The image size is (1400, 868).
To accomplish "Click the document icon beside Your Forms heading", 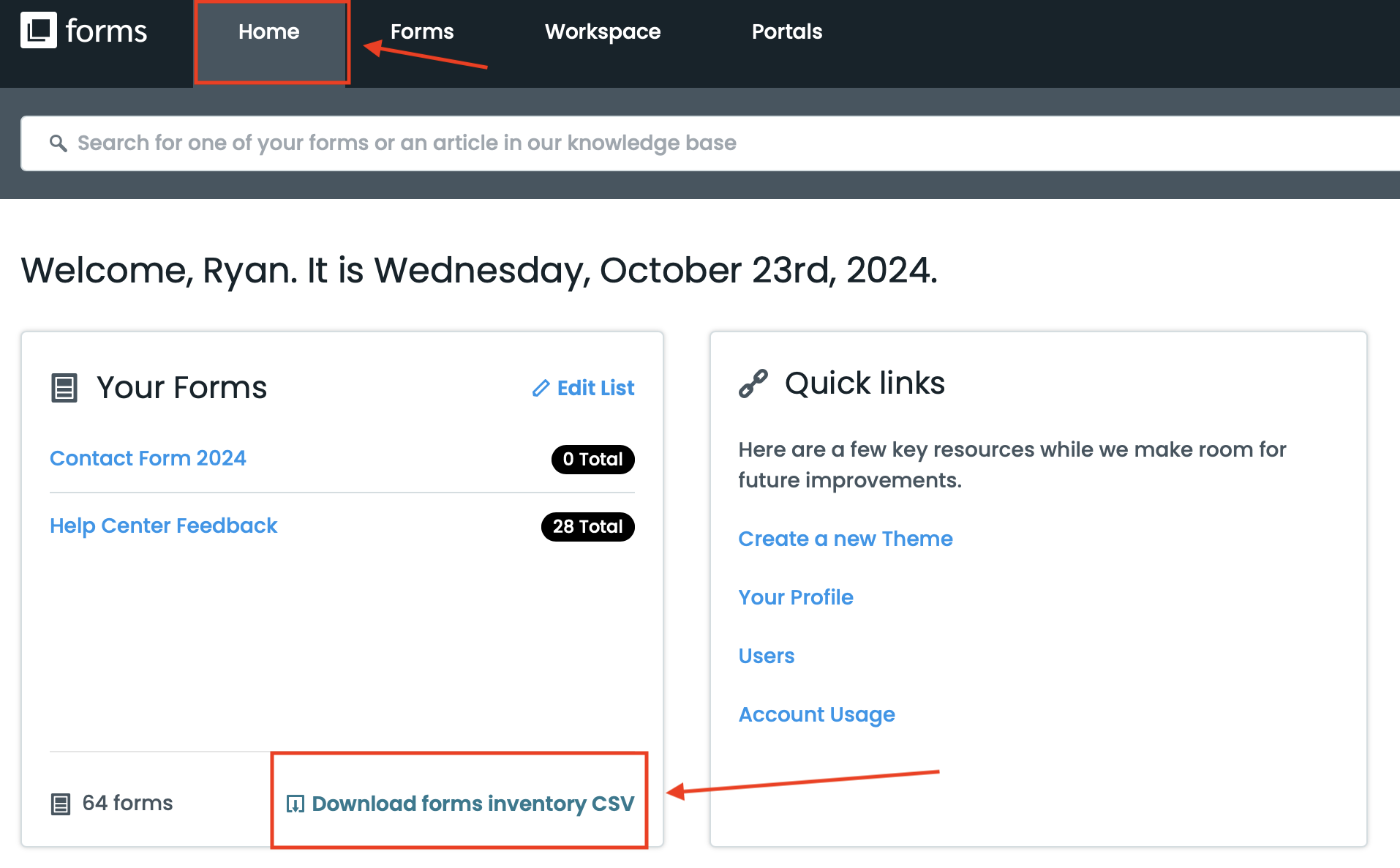I will [64, 388].
